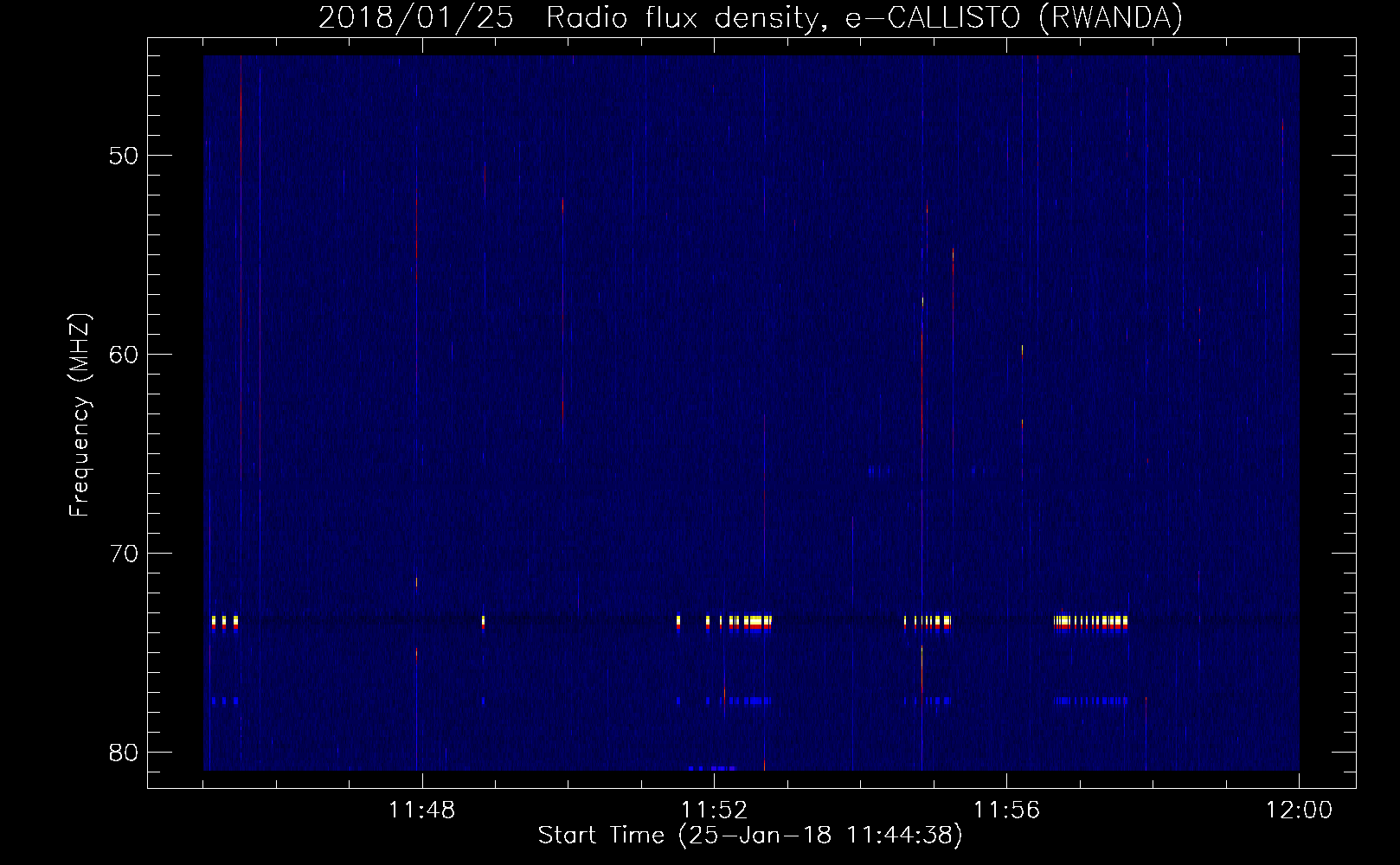Click the 11:56 time tick label
1400x865 pixels.
(x=1006, y=811)
